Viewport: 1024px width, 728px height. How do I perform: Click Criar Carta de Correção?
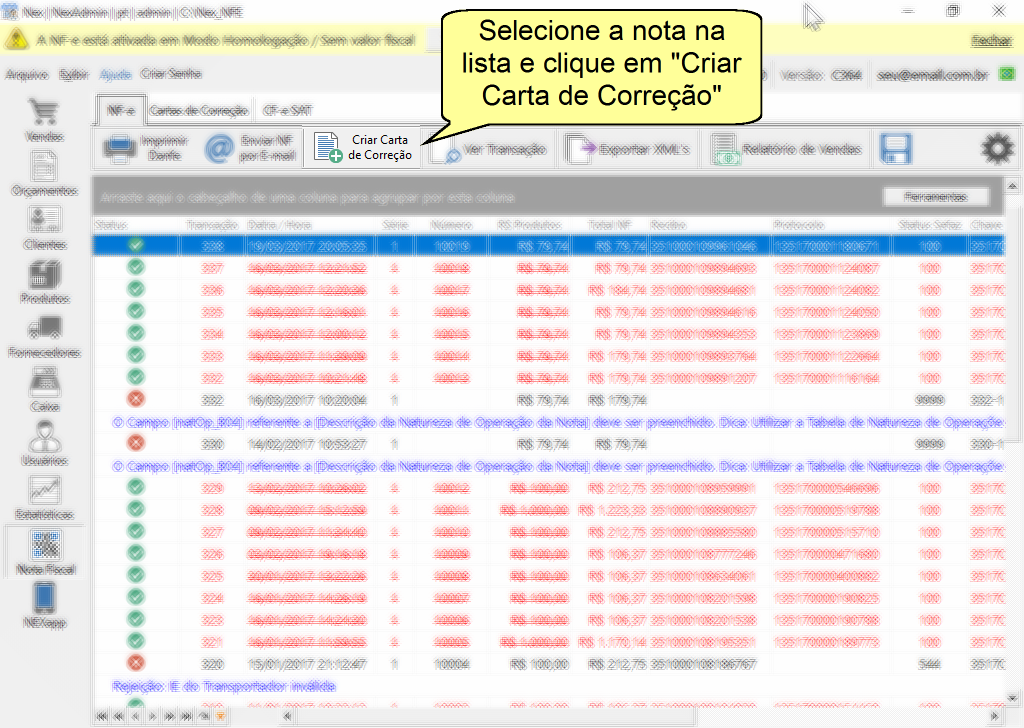[362, 148]
